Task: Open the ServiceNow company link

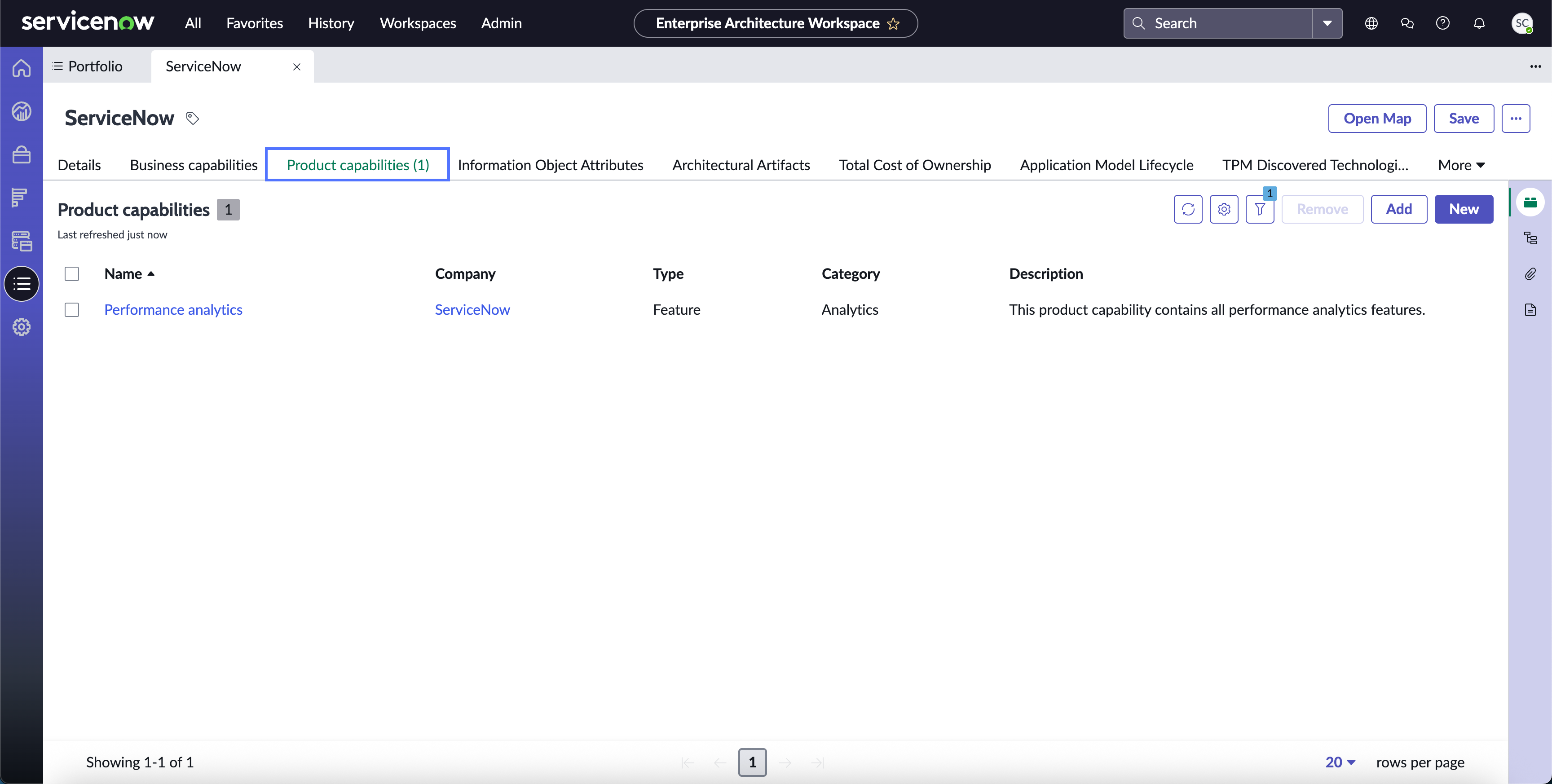Action: (472, 310)
